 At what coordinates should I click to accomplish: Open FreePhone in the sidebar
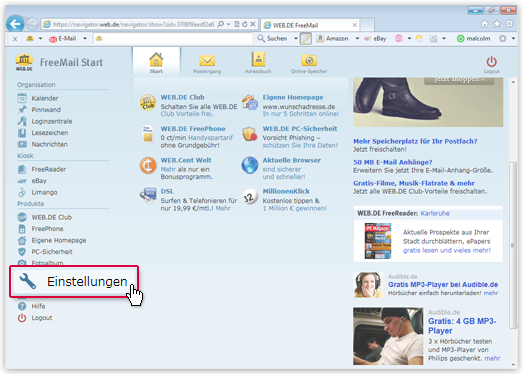[x=47, y=229]
